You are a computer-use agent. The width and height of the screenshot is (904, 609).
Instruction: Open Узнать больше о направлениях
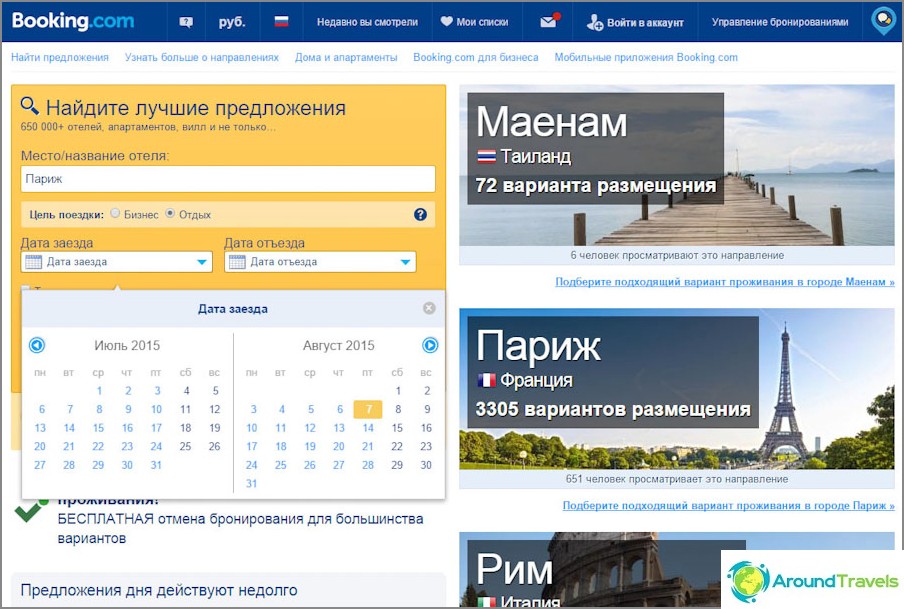click(x=202, y=58)
